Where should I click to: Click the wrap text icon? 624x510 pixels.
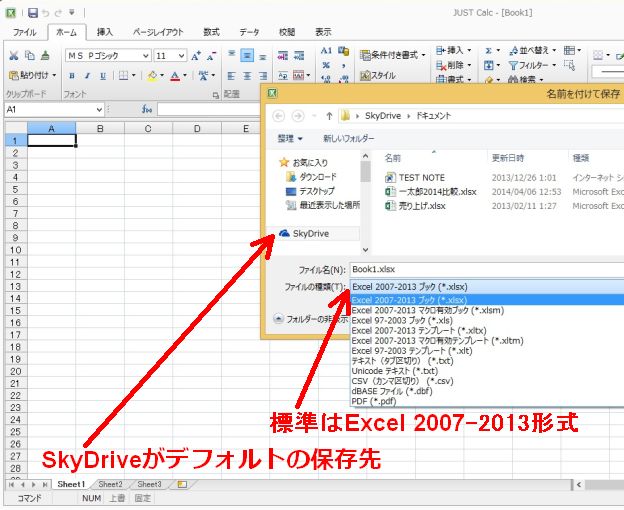(283, 76)
